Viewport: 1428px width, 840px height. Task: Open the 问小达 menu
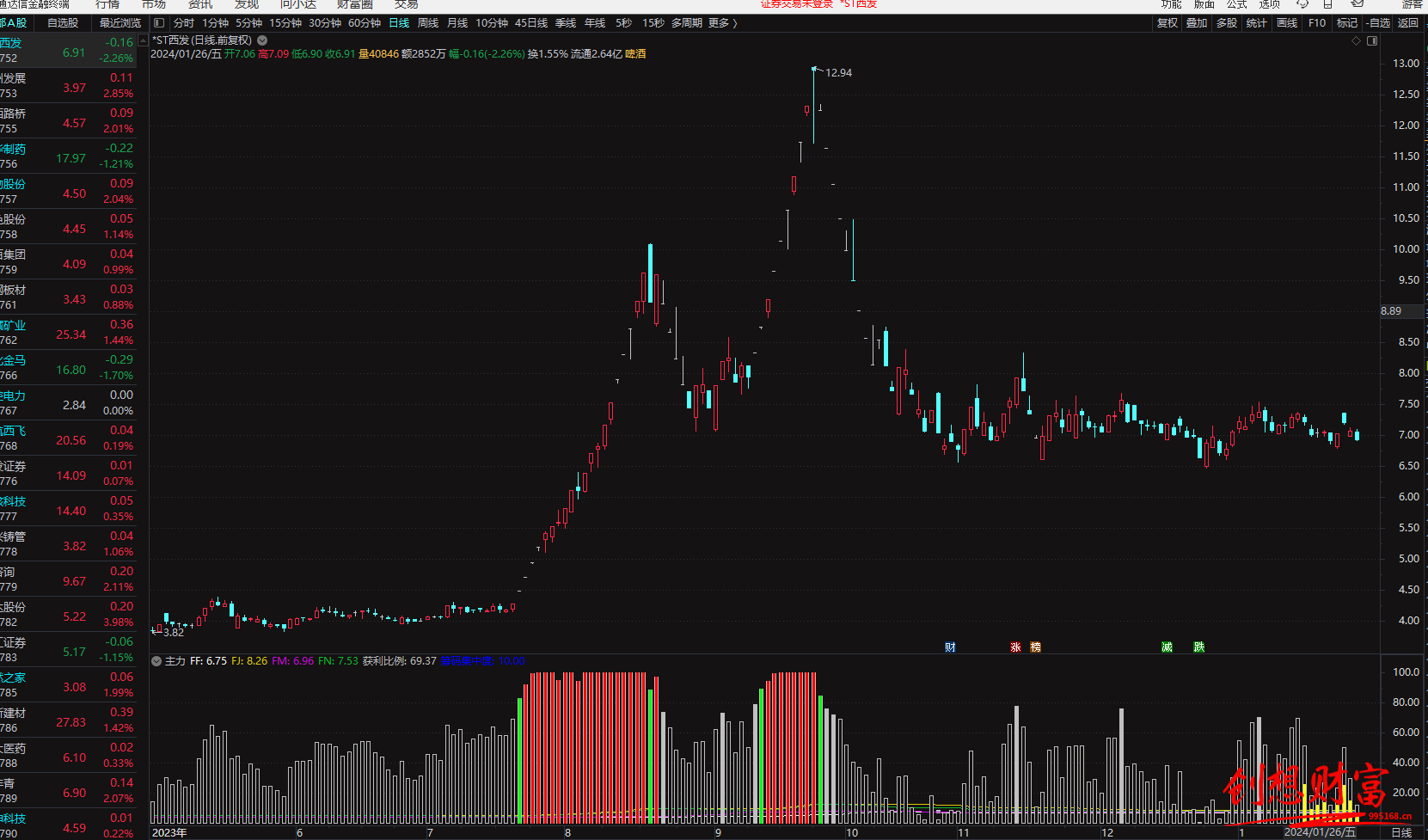298,4
